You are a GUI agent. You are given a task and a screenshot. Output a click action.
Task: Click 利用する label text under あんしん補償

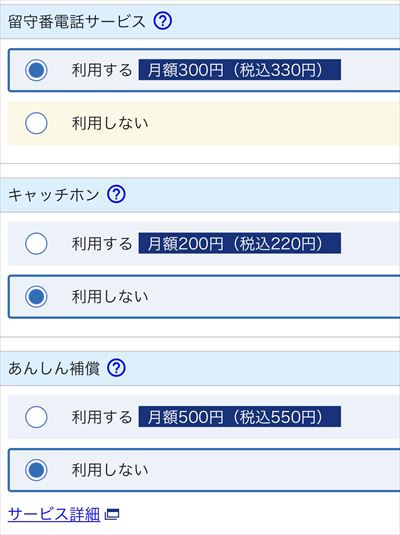point(102,417)
